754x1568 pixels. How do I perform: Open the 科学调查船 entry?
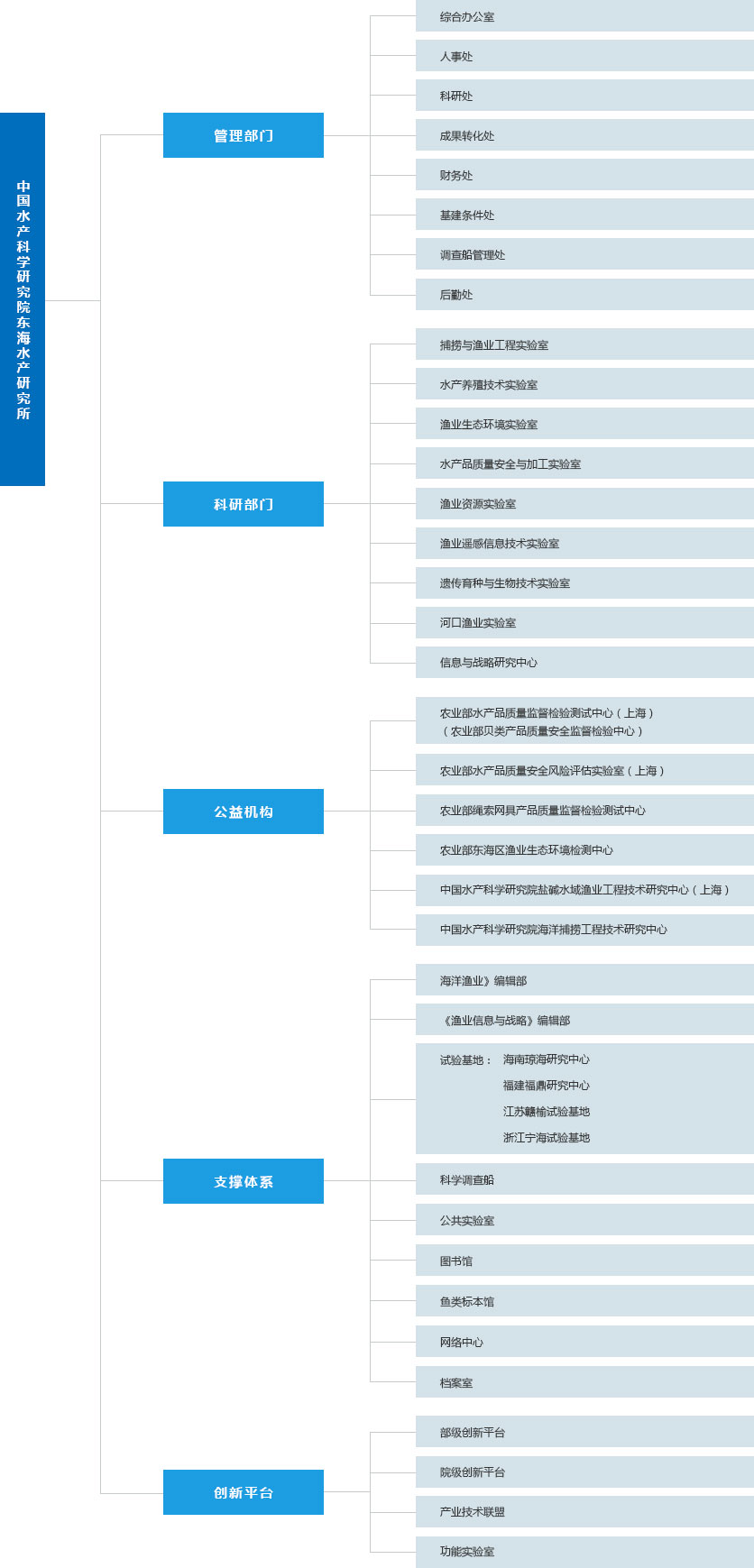pyautogui.click(x=584, y=1179)
